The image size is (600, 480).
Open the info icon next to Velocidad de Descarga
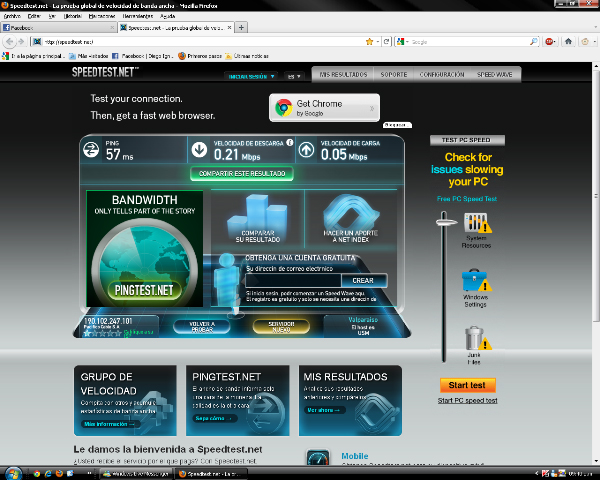(290, 143)
